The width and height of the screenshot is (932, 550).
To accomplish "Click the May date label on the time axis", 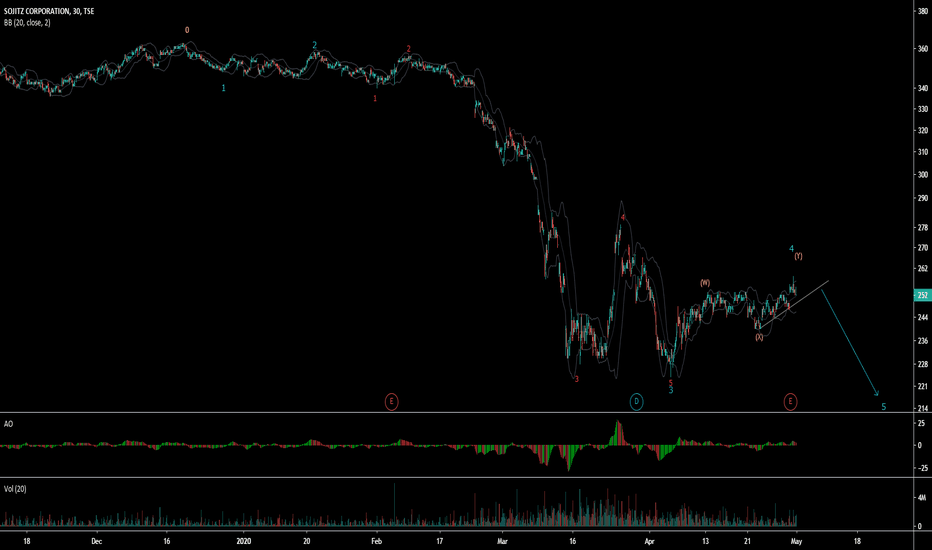I will tap(796, 541).
